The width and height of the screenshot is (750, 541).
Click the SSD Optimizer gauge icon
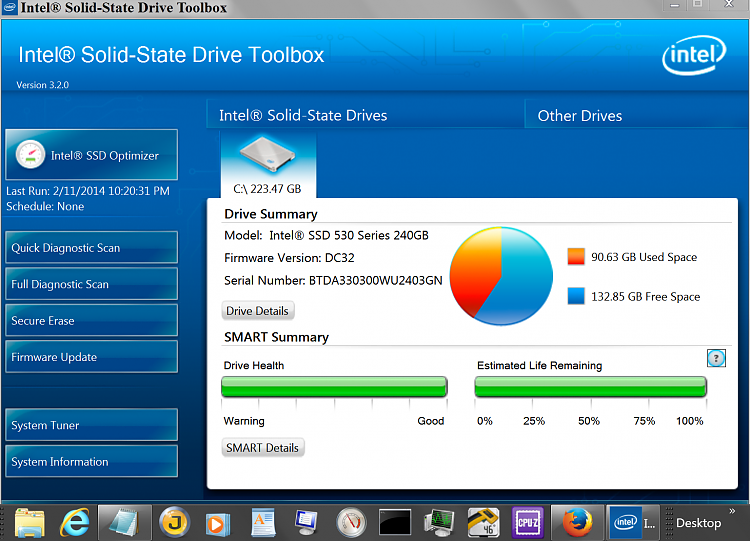(x=30, y=155)
